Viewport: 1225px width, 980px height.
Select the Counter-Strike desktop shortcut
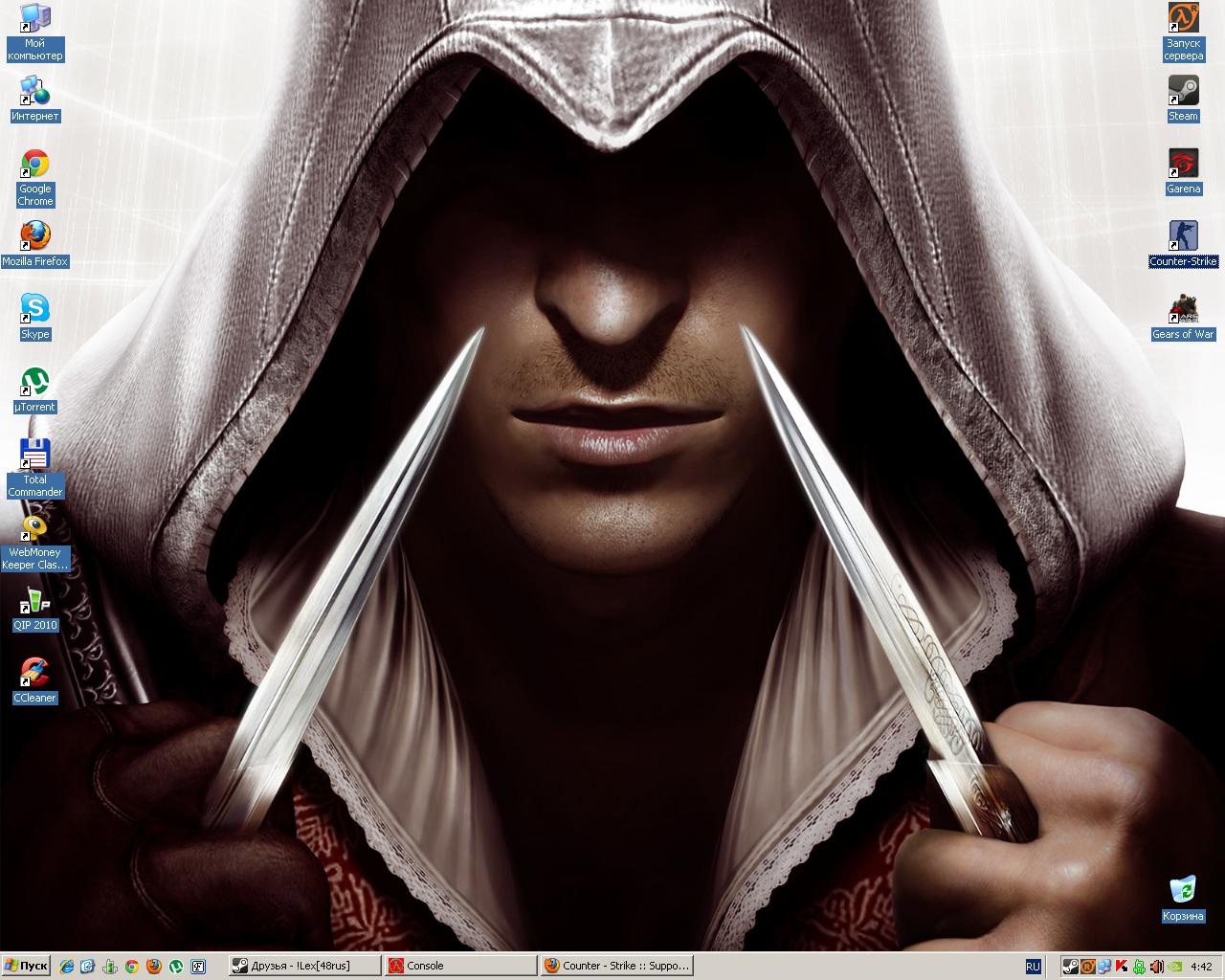coord(1183,245)
